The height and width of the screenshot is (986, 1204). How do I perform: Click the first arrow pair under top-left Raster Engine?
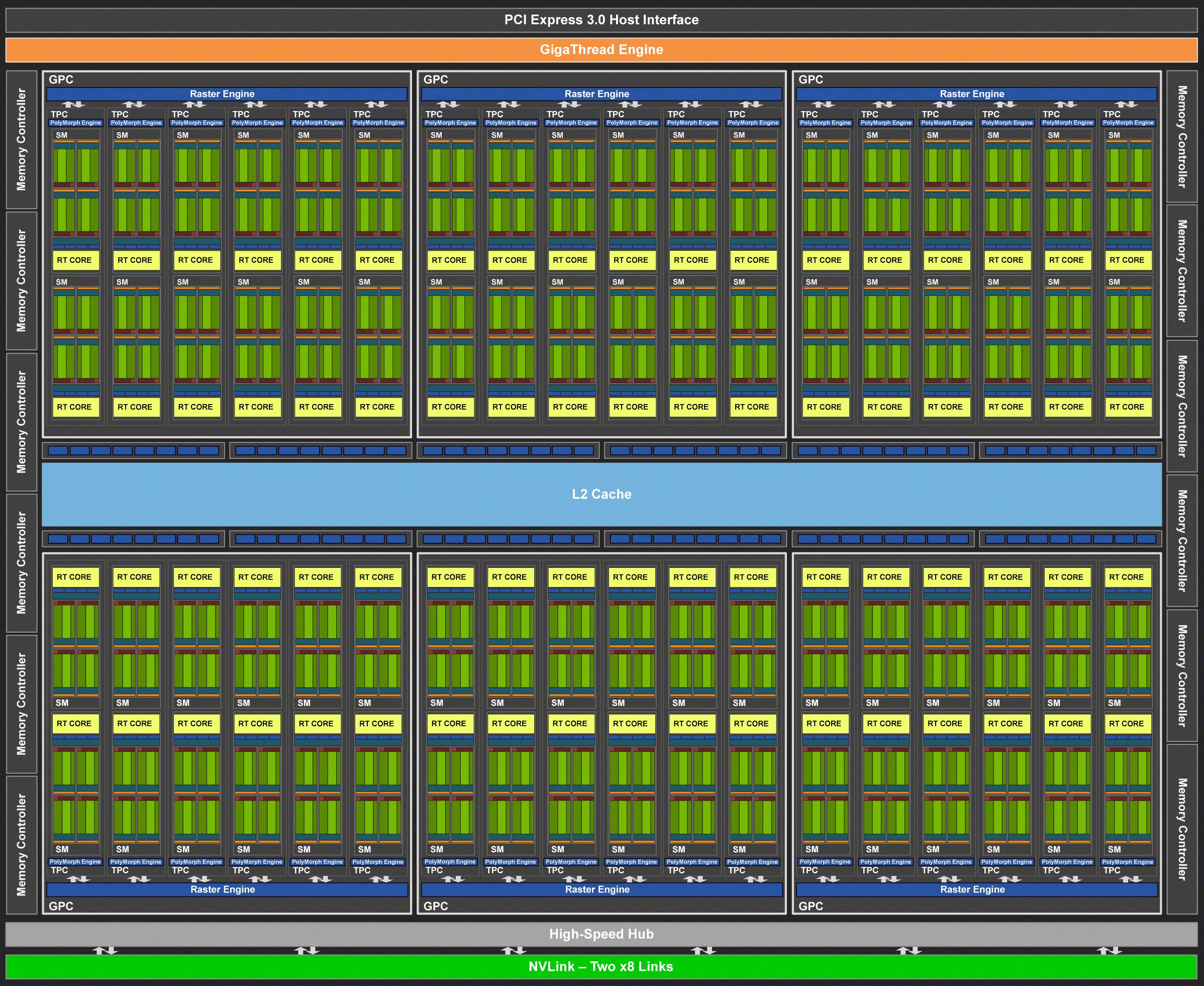74,105
